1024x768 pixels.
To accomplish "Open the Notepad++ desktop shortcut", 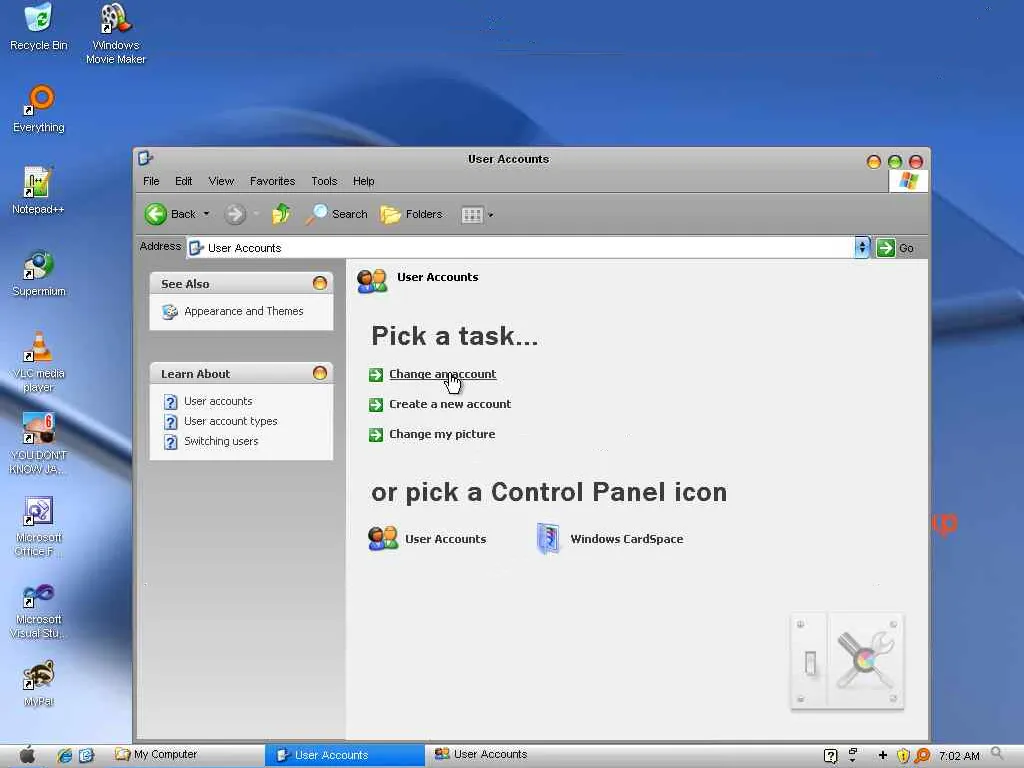I will (x=38, y=191).
